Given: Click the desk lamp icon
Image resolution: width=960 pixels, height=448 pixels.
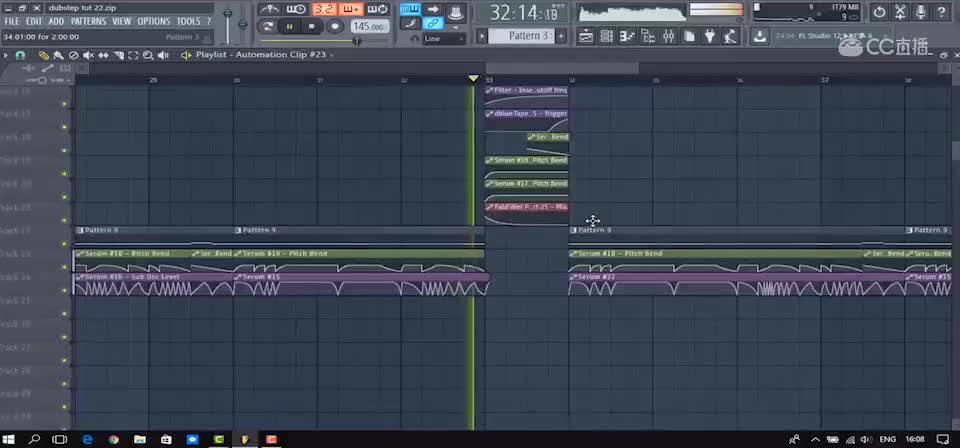Looking at the screenshot, I should coord(730,36).
